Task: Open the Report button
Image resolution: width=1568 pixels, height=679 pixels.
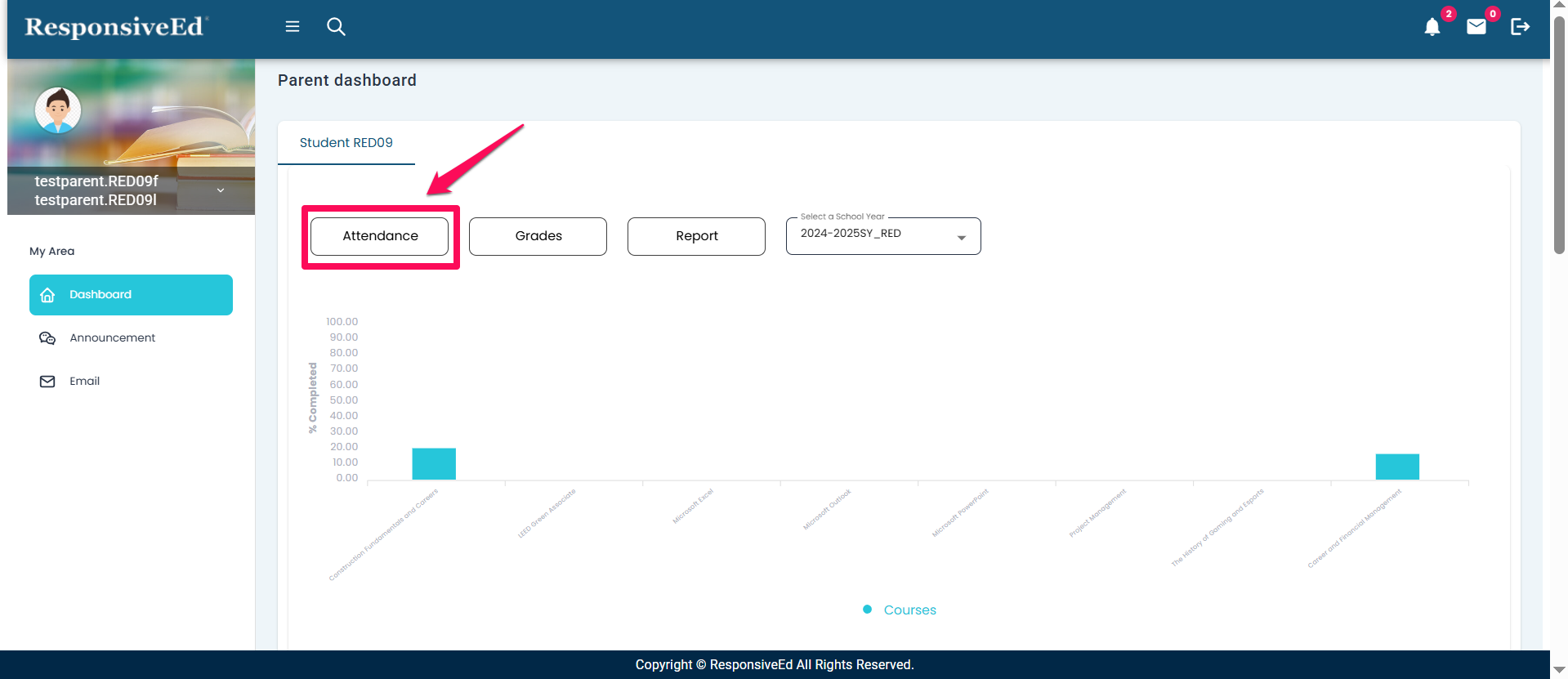Action: pyautogui.click(x=696, y=236)
